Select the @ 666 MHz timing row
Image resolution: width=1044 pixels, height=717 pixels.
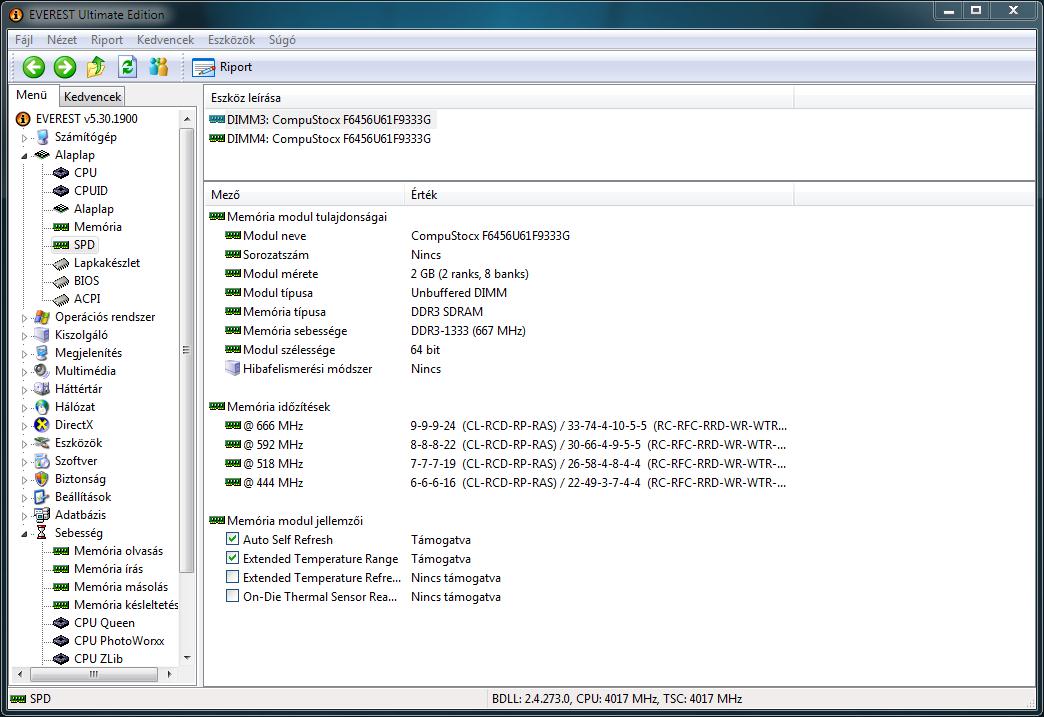pos(506,425)
